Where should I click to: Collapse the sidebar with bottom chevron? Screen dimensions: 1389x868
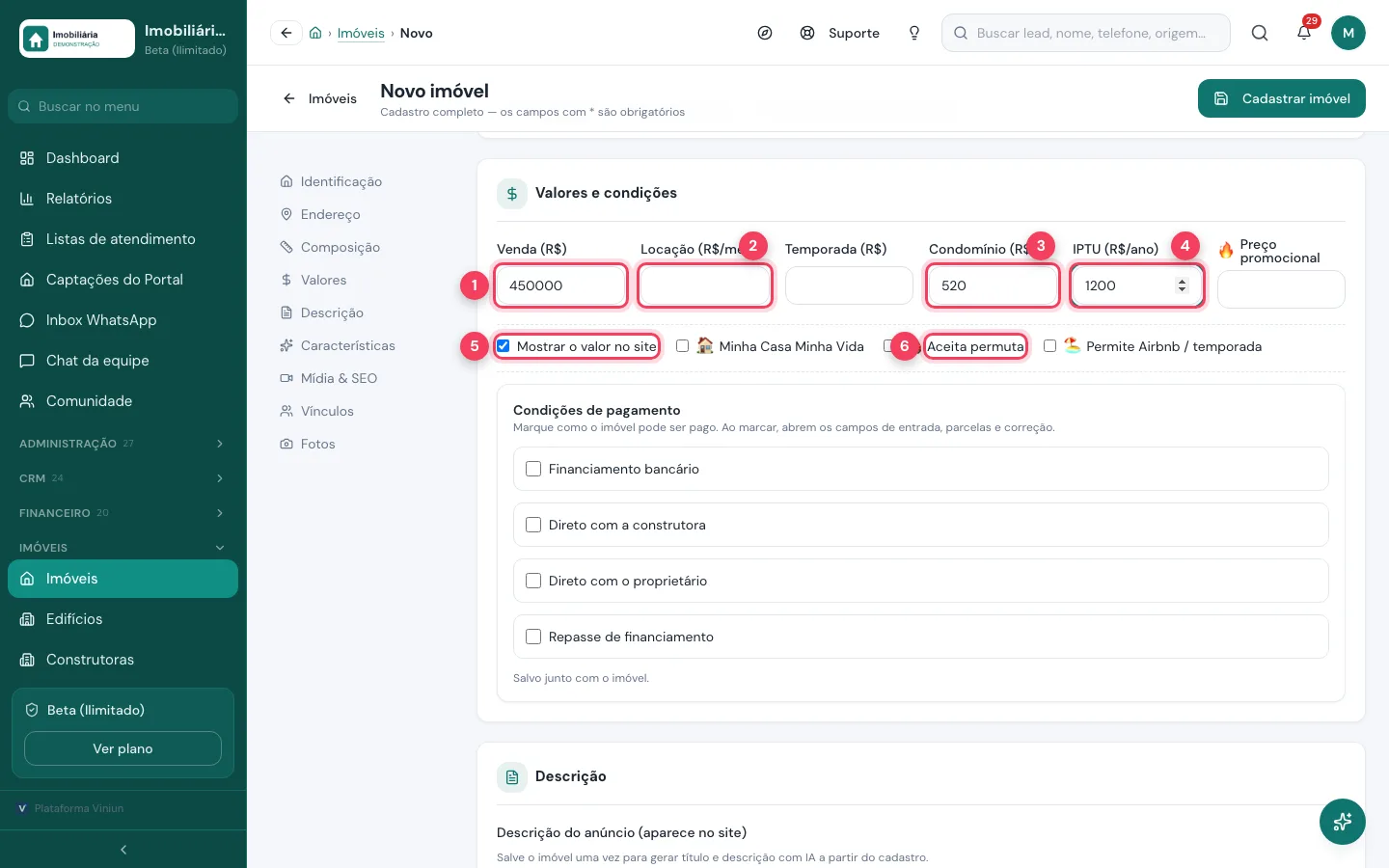123,850
